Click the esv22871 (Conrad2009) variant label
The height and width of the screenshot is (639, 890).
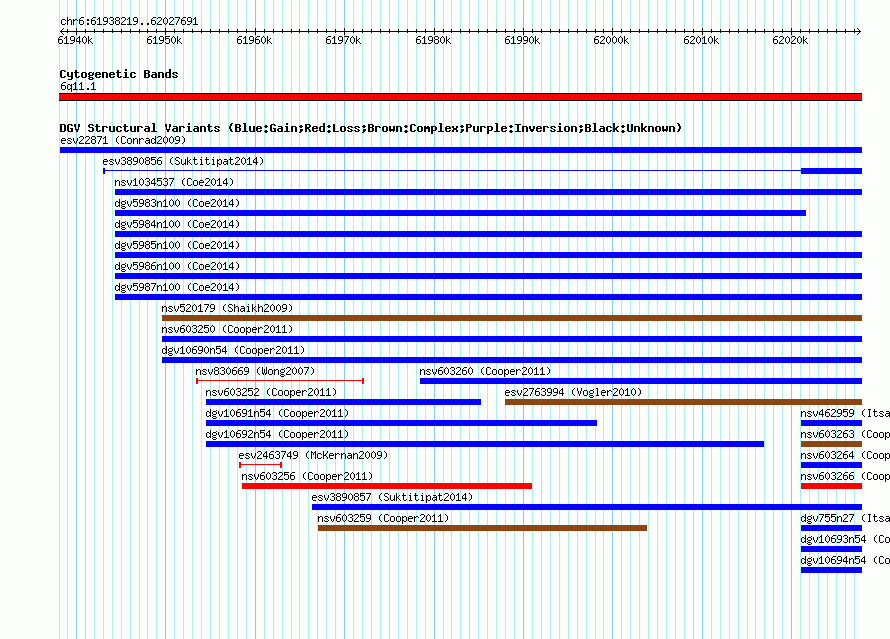123,140
